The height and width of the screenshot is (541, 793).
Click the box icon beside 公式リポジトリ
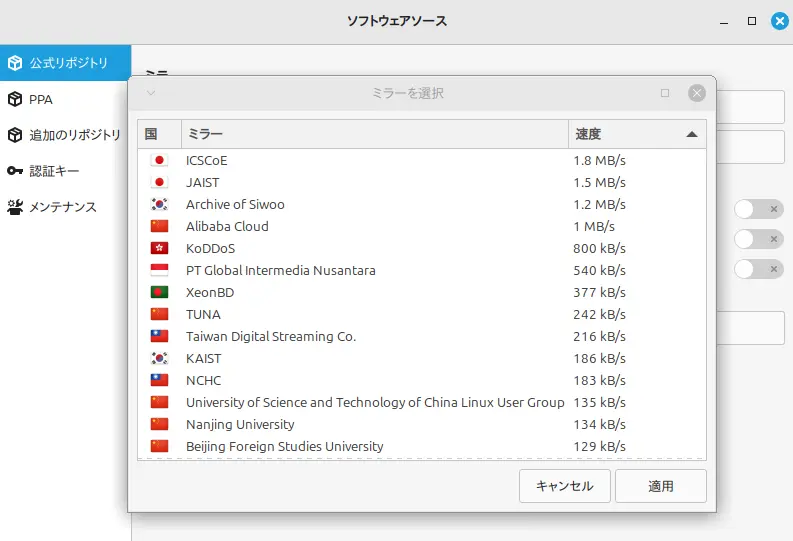click(x=15, y=63)
